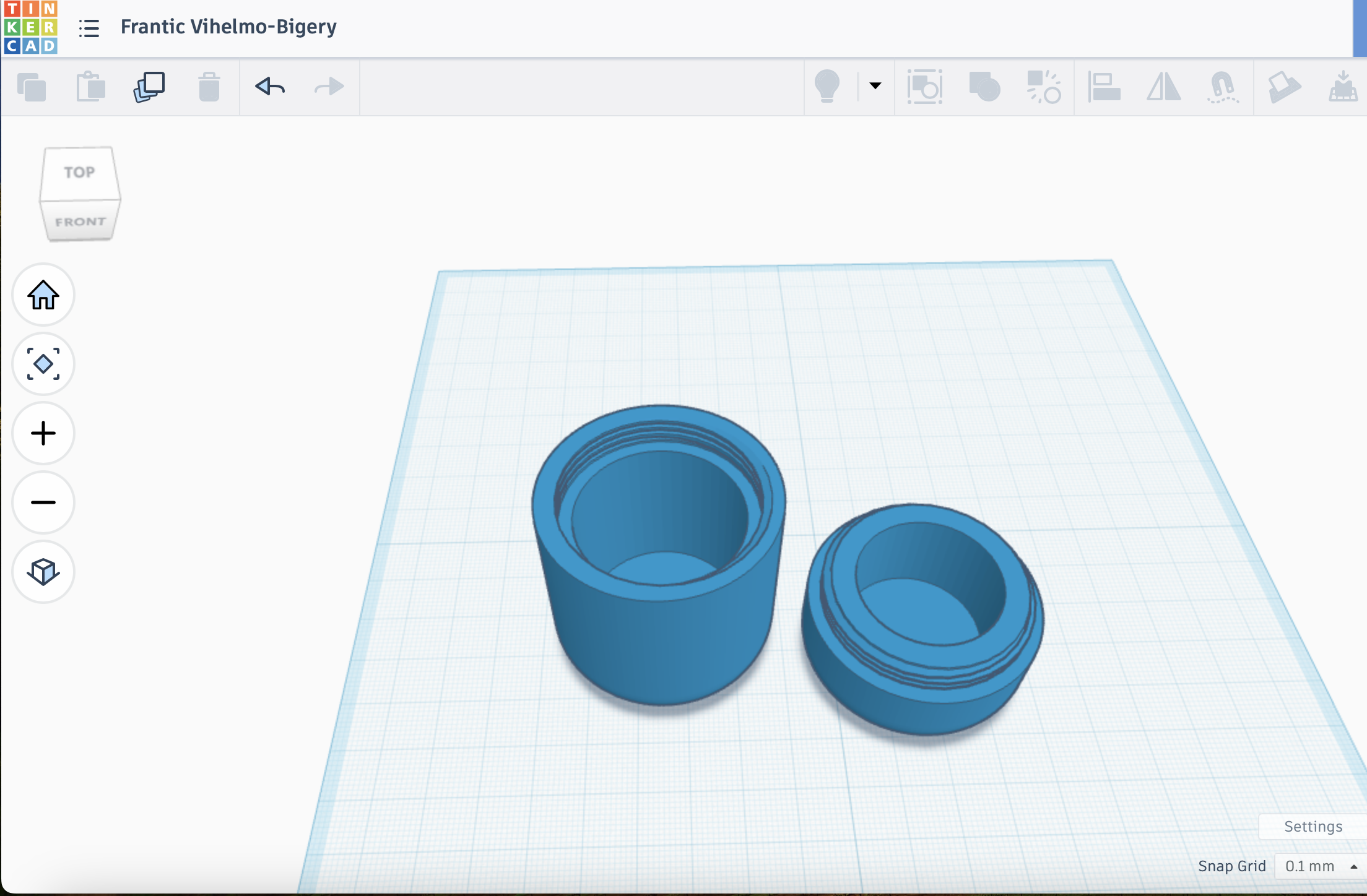Click the TOP face of view cube
This screenshot has height=896, width=1367.
click(80, 173)
